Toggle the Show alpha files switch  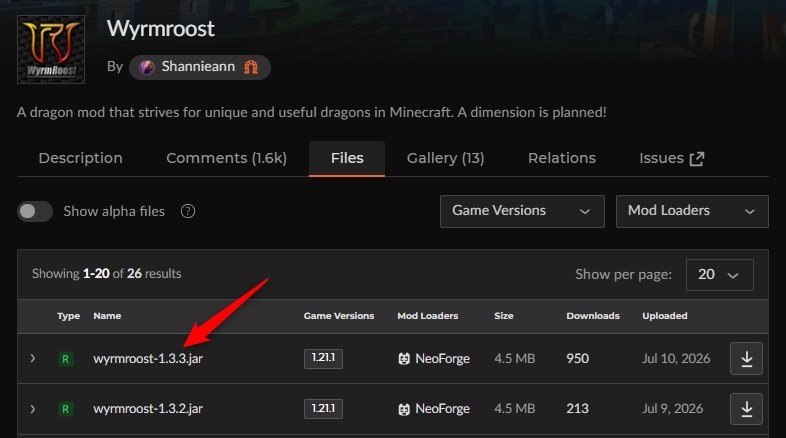[35, 211]
